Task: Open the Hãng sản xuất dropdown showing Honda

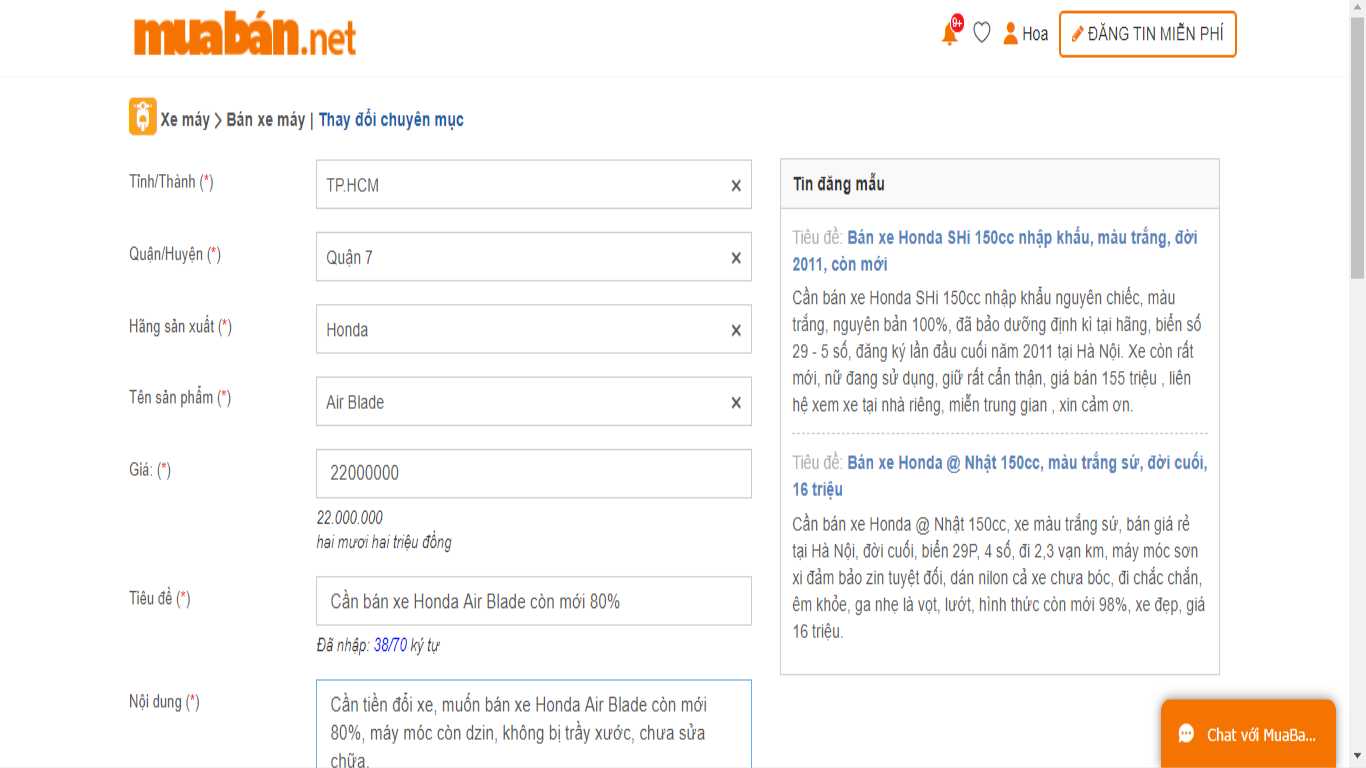Action: (x=533, y=329)
